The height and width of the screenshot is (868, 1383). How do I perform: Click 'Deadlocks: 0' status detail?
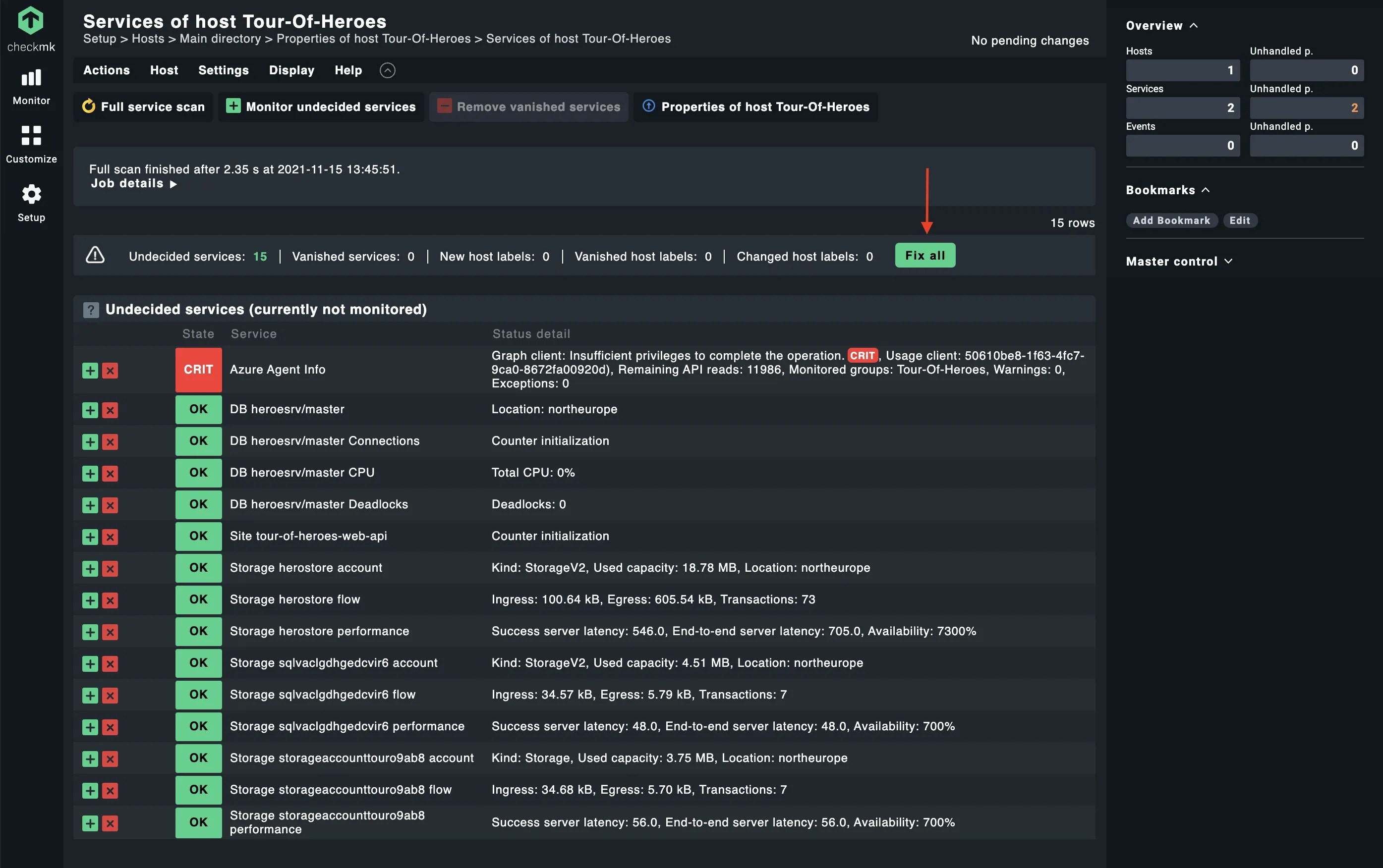point(528,504)
